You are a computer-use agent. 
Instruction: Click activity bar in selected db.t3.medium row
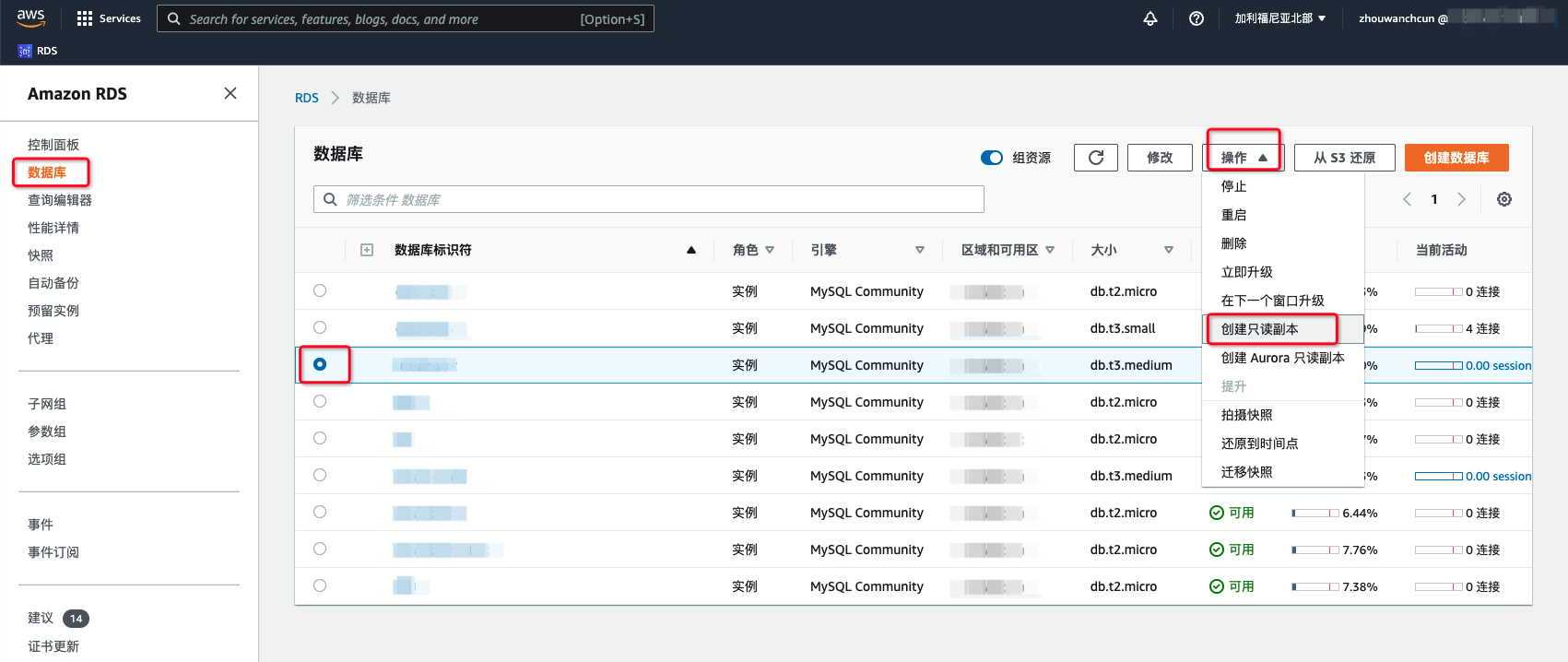1439,365
